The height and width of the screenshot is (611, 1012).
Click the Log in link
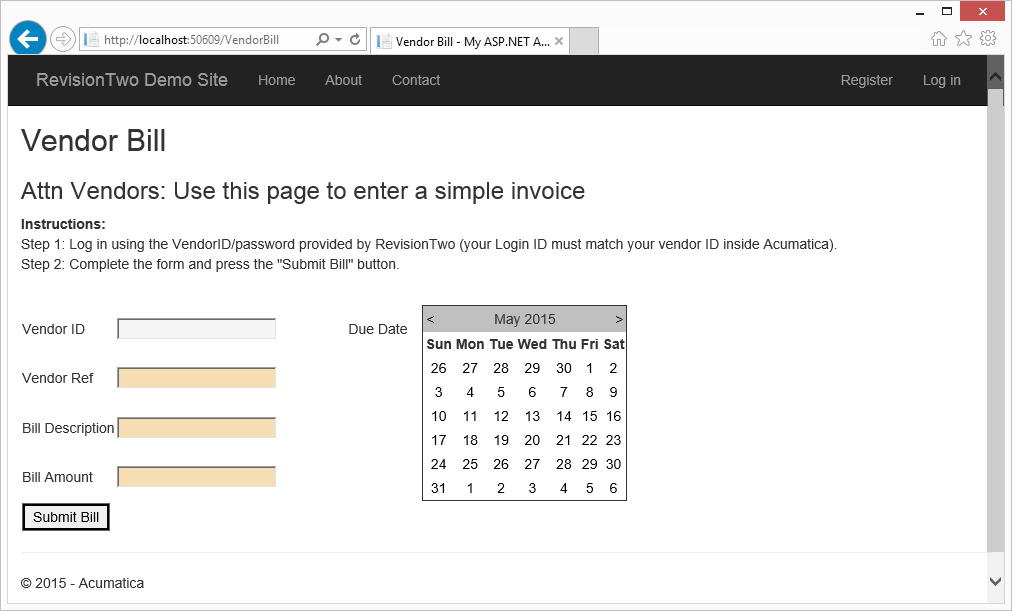942,80
